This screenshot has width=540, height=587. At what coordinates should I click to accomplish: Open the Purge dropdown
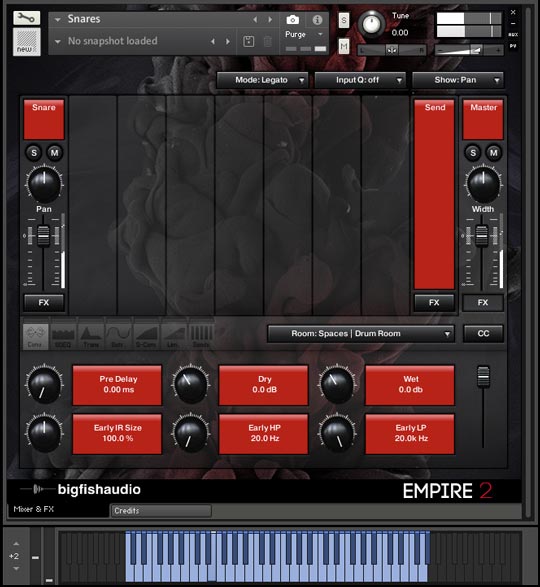point(304,34)
